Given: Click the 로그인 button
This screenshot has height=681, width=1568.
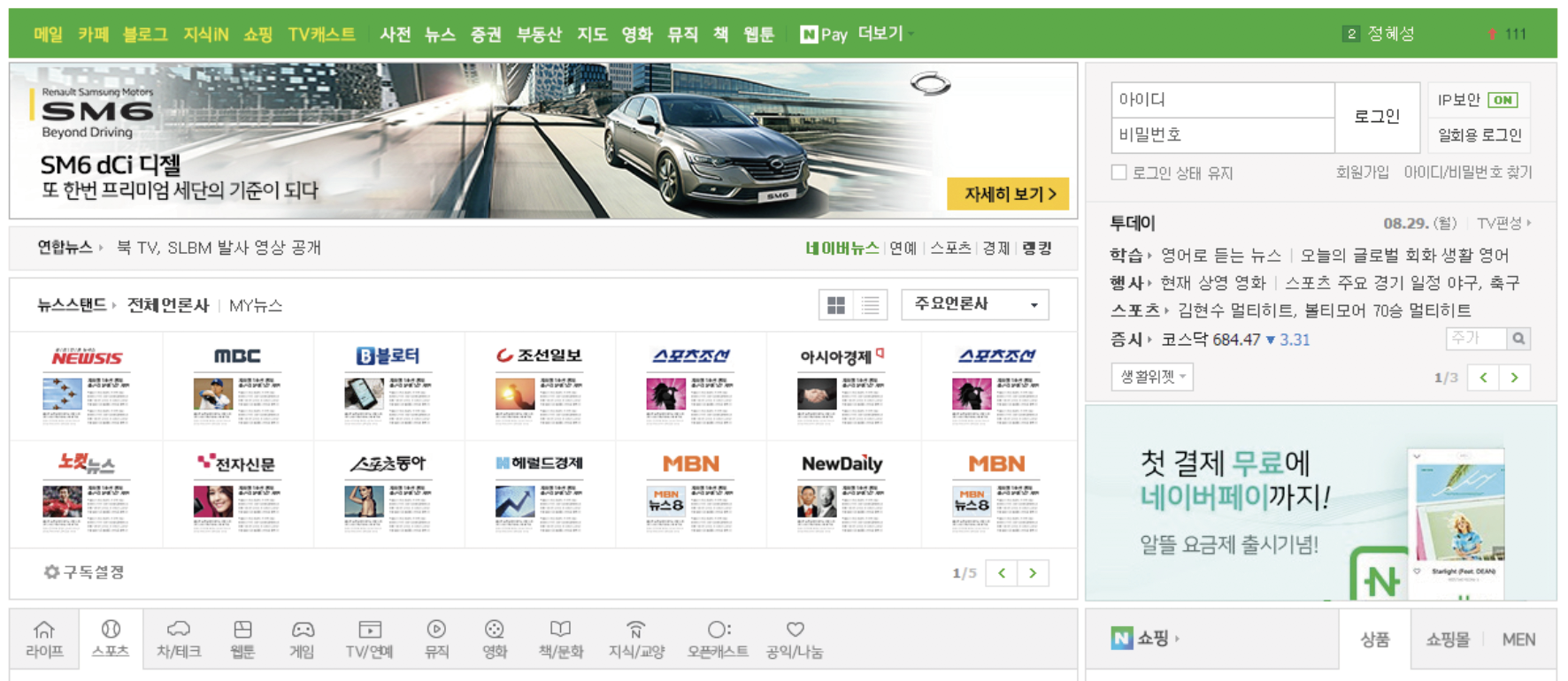Looking at the screenshot, I should point(1377,117).
